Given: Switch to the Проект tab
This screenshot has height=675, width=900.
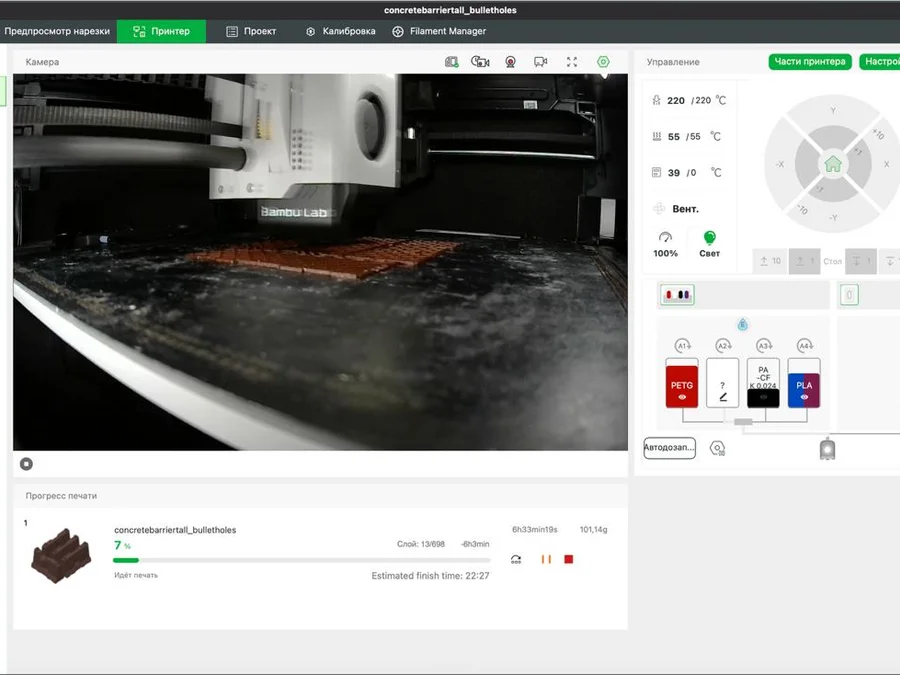Looking at the screenshot, I should tap(251, 32).
